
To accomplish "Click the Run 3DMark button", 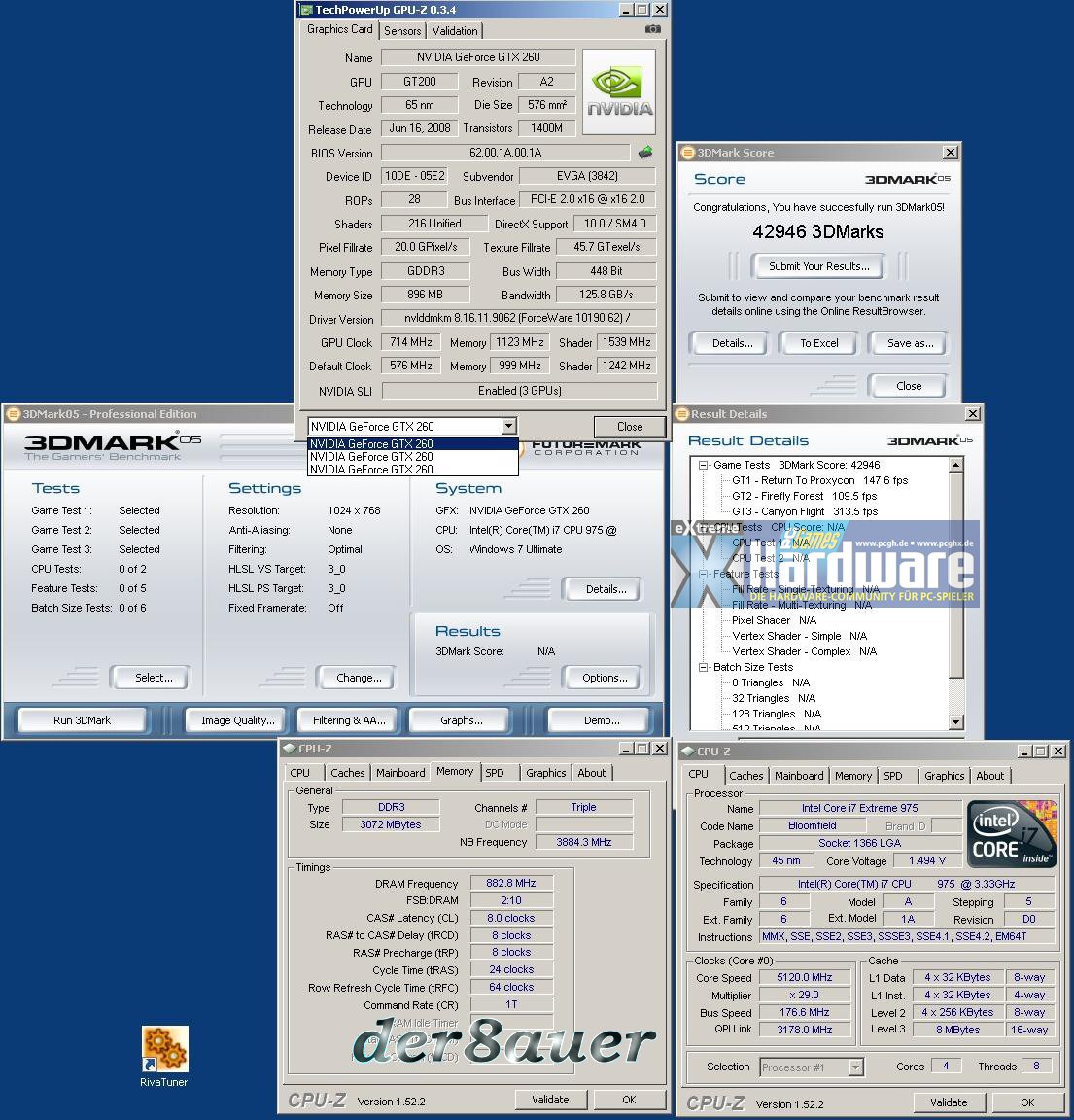I will tap(82, 720).
